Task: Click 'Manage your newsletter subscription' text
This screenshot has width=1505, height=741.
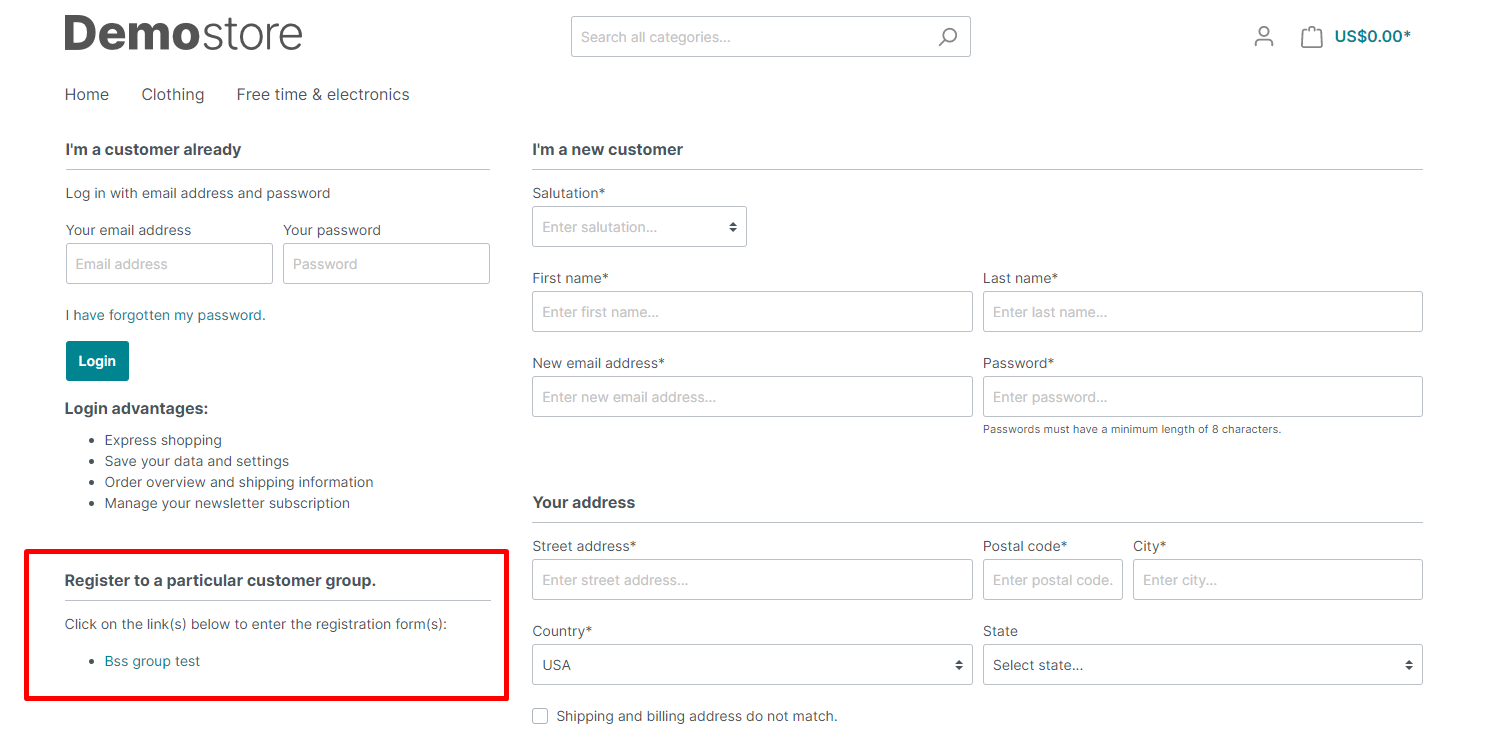Action: [x=227, y=503]
